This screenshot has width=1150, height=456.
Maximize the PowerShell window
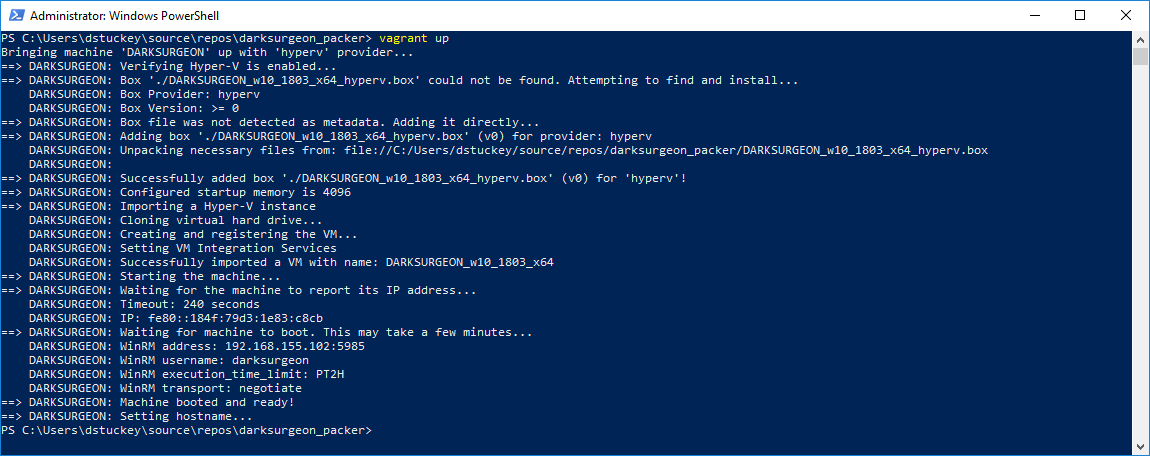pyautogui.click(x=1080, y=15)
